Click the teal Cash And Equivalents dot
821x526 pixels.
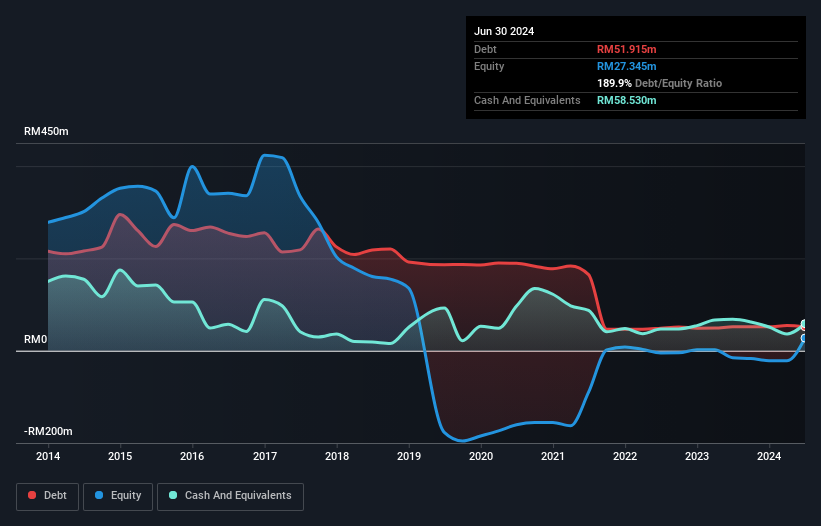pos(173,495)
